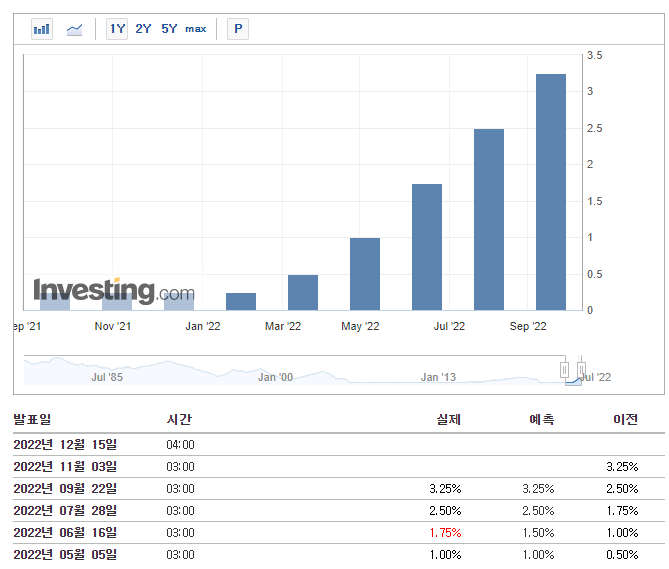The height and width of the screenshot is (569, 669).
Task: Select the 5Y time range
Action: click(x=169, y=29)
